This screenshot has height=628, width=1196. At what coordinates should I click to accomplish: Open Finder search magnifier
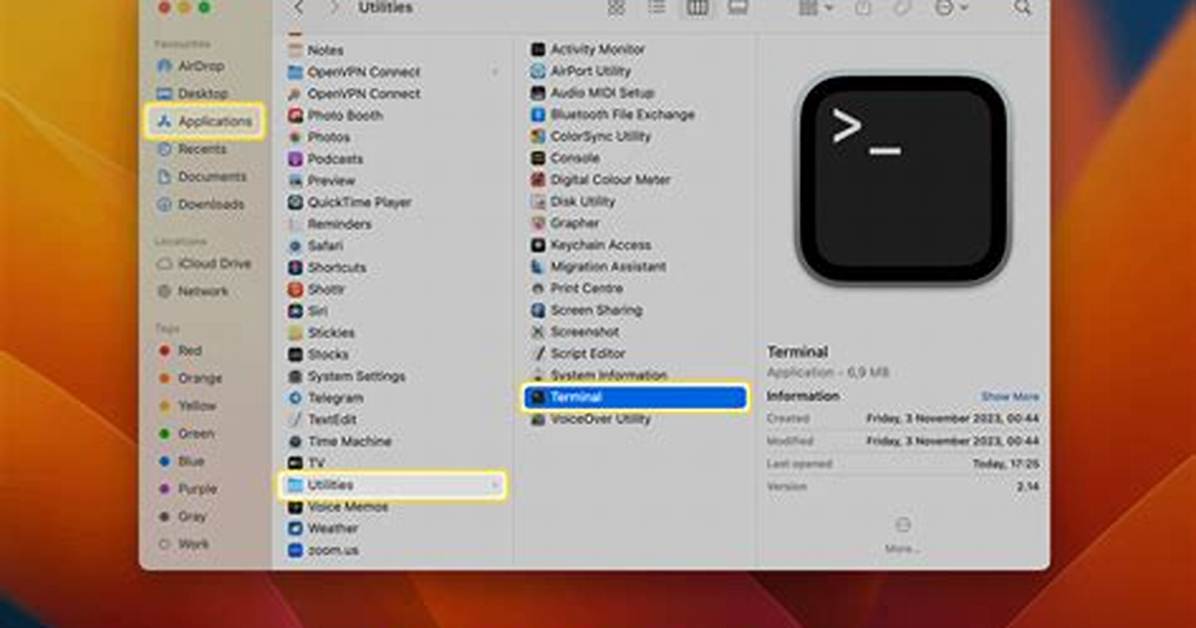[x=1022, y=8]
